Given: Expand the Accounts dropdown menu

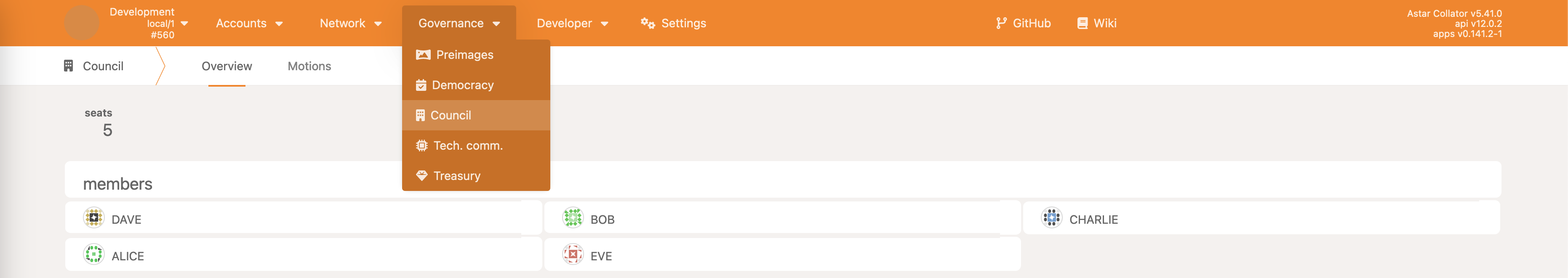Looking at the screenshot, I should click(x=249, y=23).
